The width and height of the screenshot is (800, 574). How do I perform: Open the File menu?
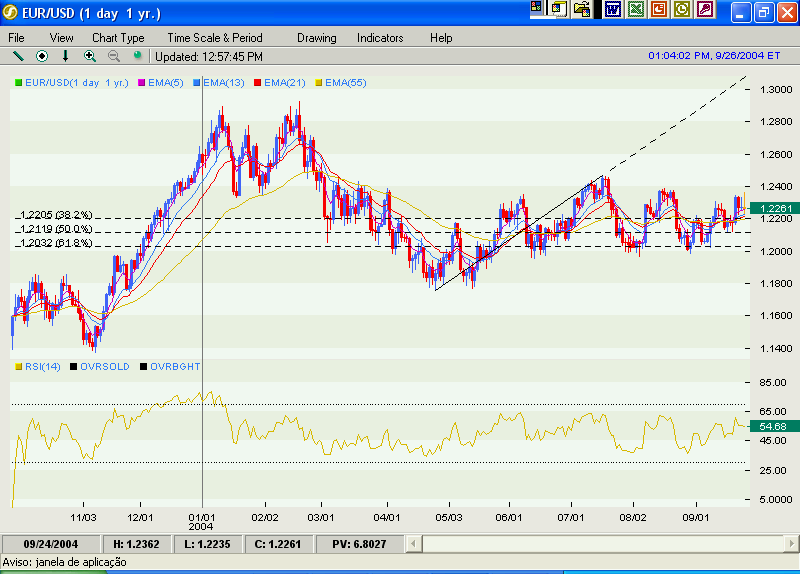point(17,37)
